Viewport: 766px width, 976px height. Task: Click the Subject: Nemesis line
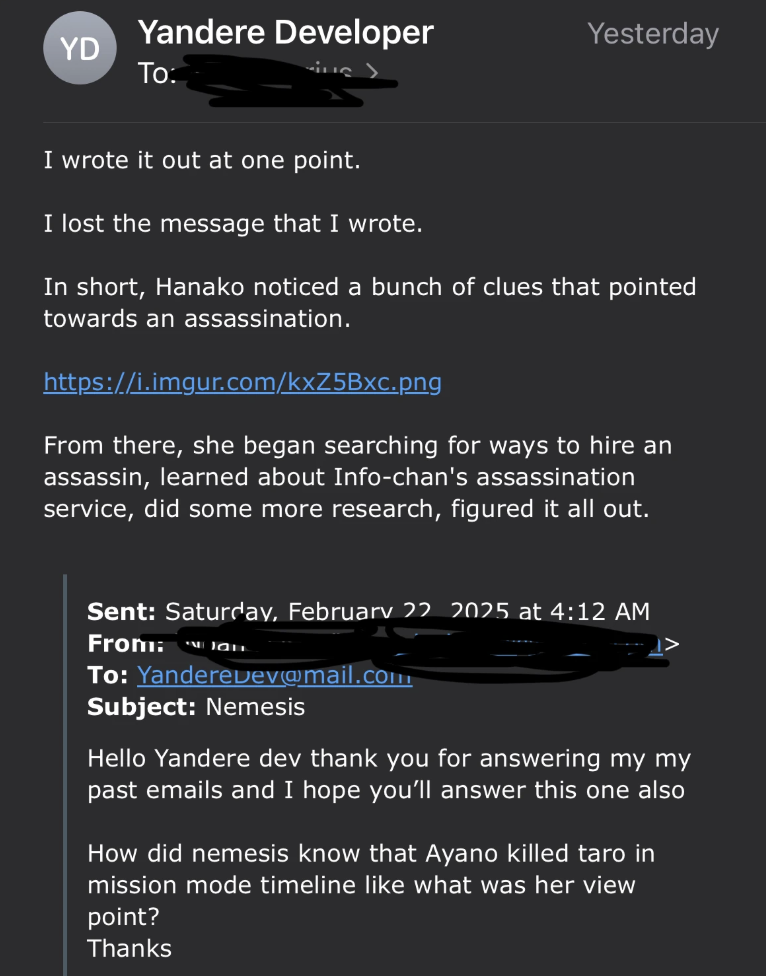pyautogui.click(x=196, y=707)
